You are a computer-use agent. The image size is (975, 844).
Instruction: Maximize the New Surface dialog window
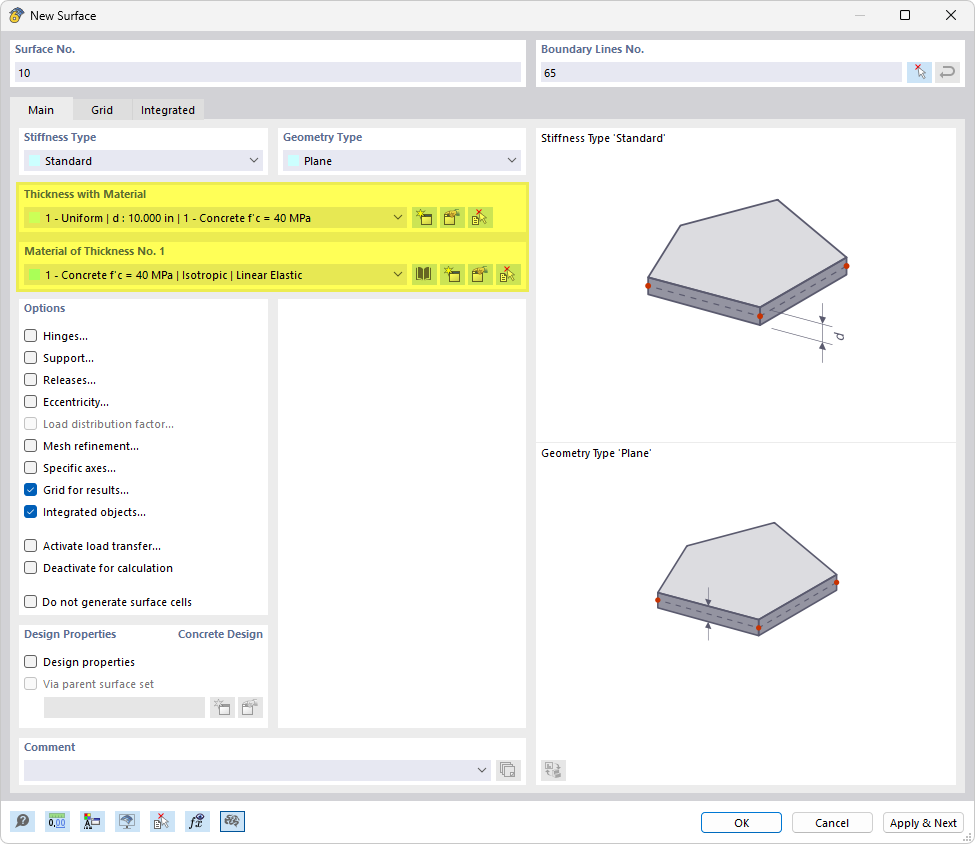pyautogui.click(x=905, y=15)
